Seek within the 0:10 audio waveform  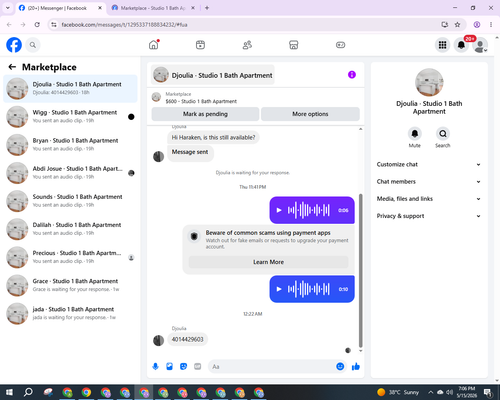point(309,289)
